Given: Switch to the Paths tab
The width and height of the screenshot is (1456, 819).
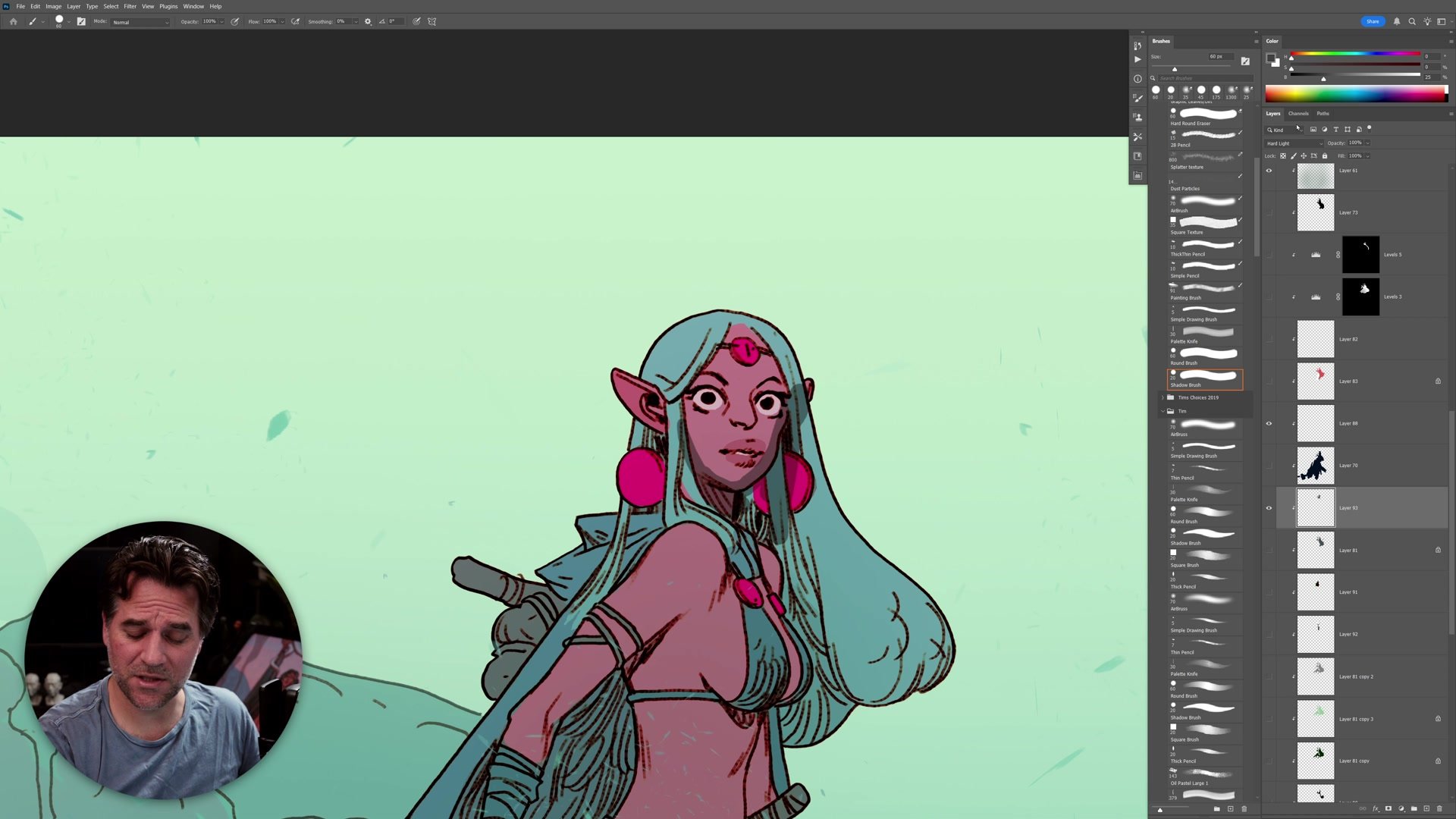Looking at the screenshot, I should click(x=1323, y=114).
